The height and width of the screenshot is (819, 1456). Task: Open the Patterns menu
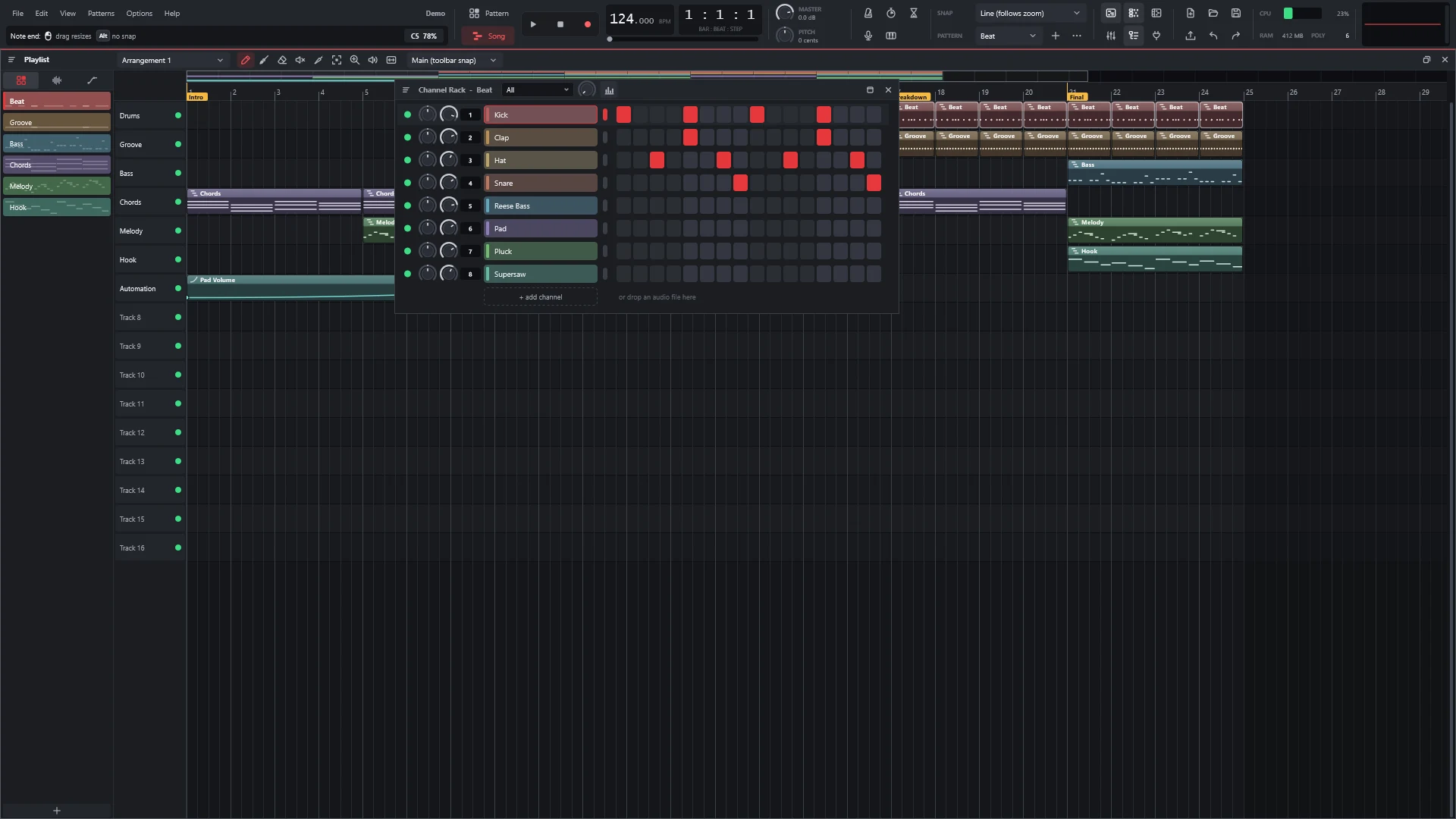101,13
